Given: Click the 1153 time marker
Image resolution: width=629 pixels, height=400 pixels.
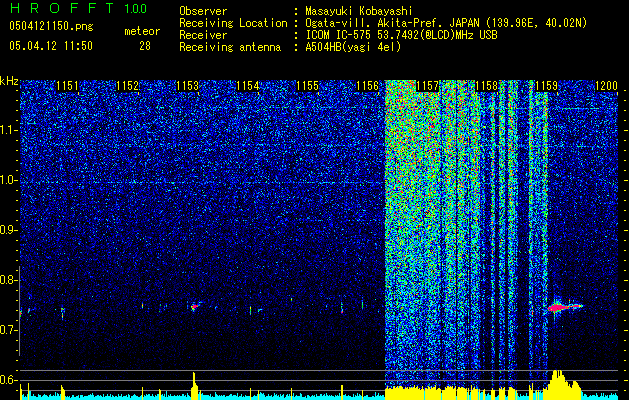Looking at the screenshot, I should (x=188, y=86).
